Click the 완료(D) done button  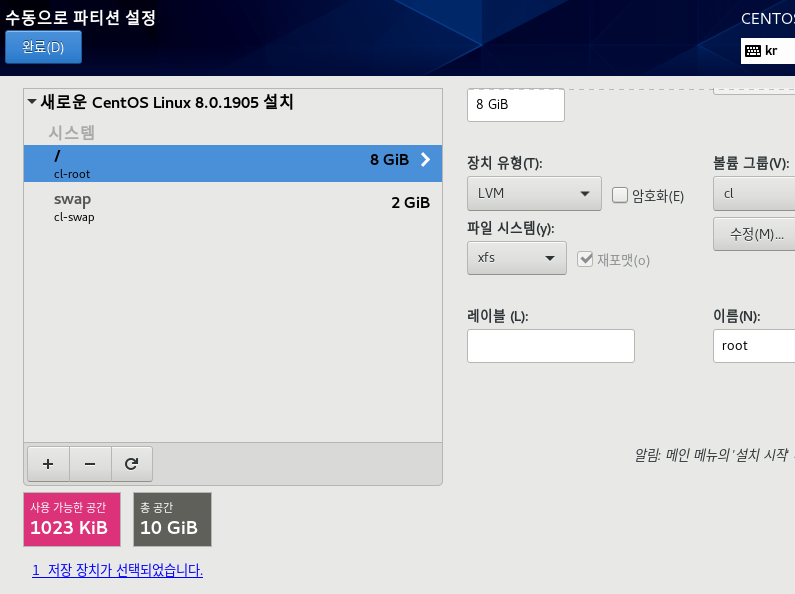point(43,47)
